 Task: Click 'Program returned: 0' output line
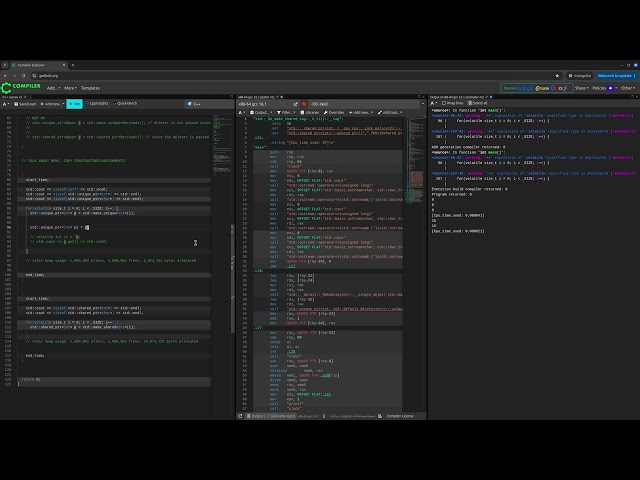pos(451,194)
